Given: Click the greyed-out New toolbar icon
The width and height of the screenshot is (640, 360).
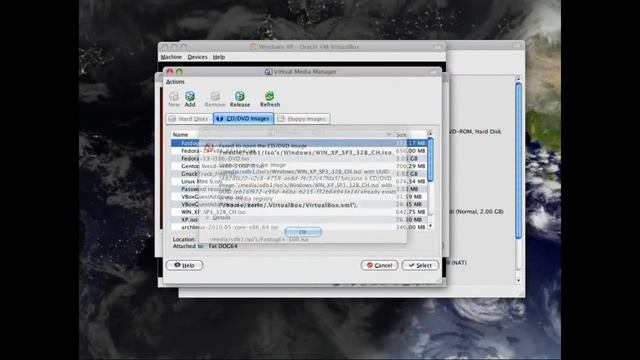Looking at the screenshot, I should tap(174, 99).
